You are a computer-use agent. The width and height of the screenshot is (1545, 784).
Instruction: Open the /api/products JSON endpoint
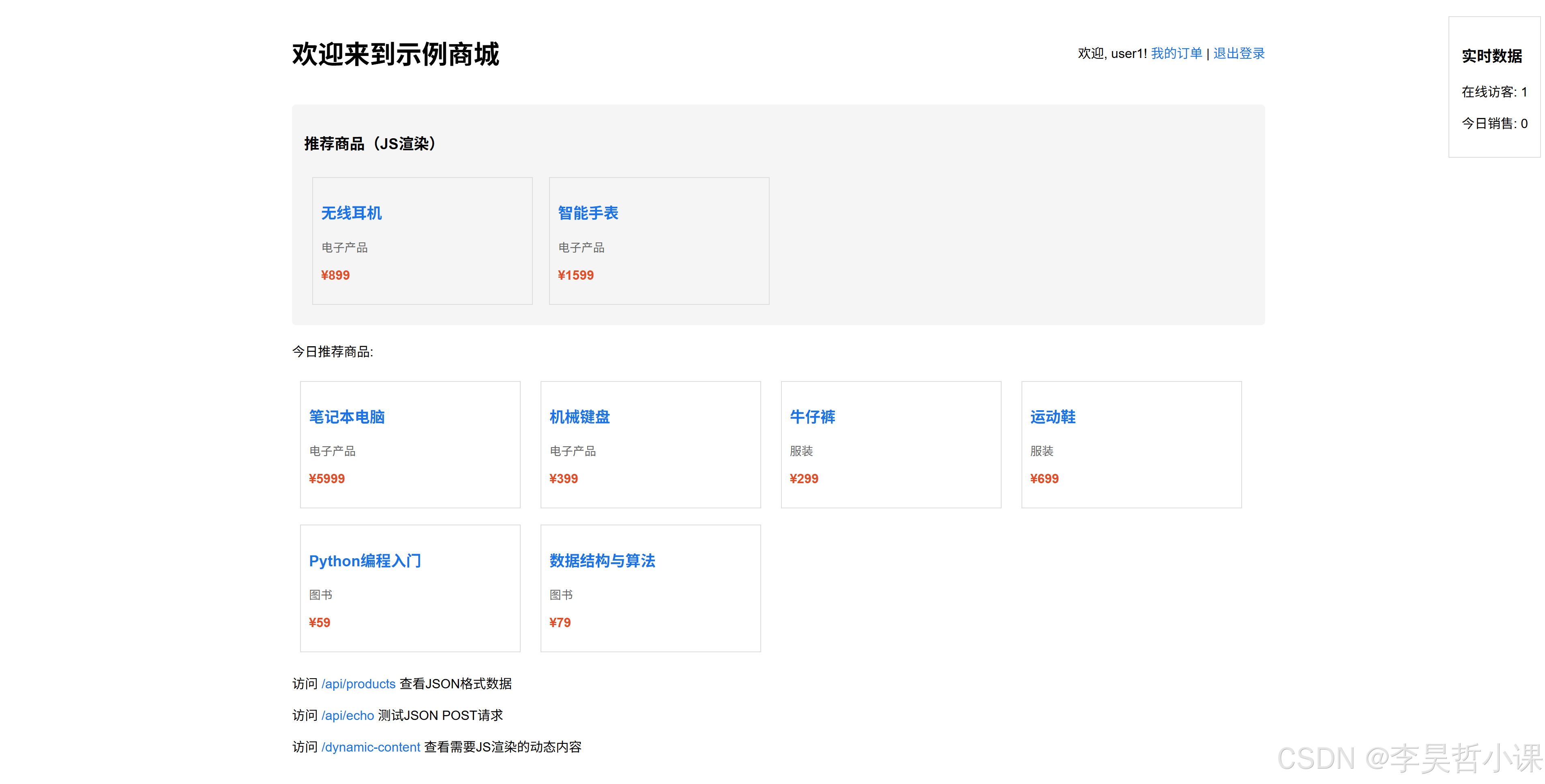(358, 684)
